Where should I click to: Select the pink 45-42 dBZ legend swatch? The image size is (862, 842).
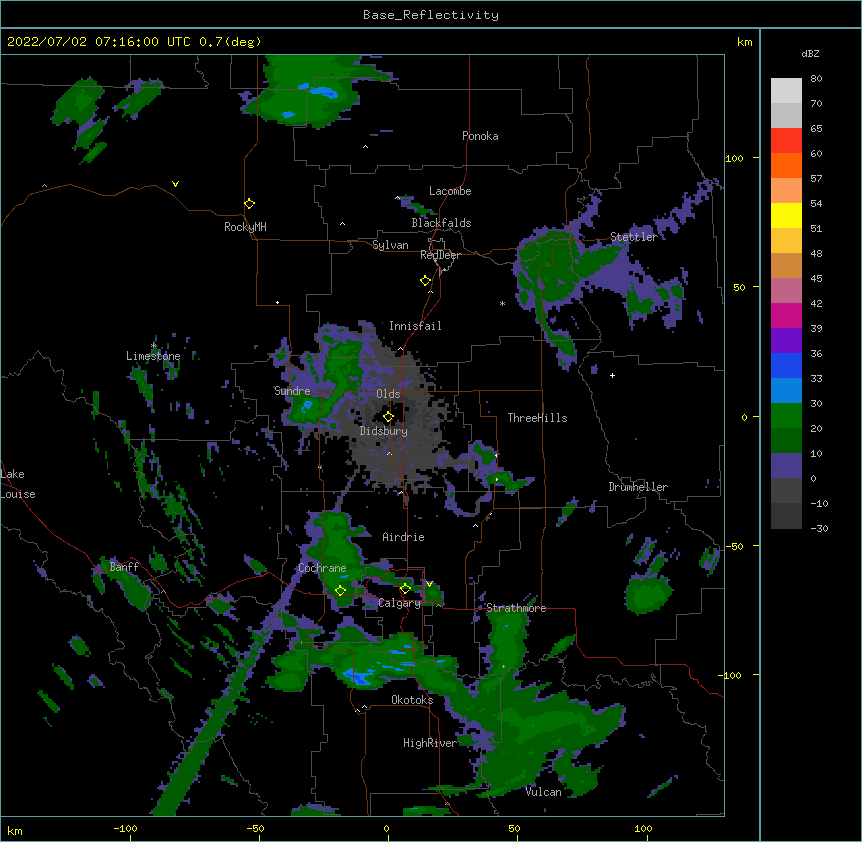(x=786, y=291)
